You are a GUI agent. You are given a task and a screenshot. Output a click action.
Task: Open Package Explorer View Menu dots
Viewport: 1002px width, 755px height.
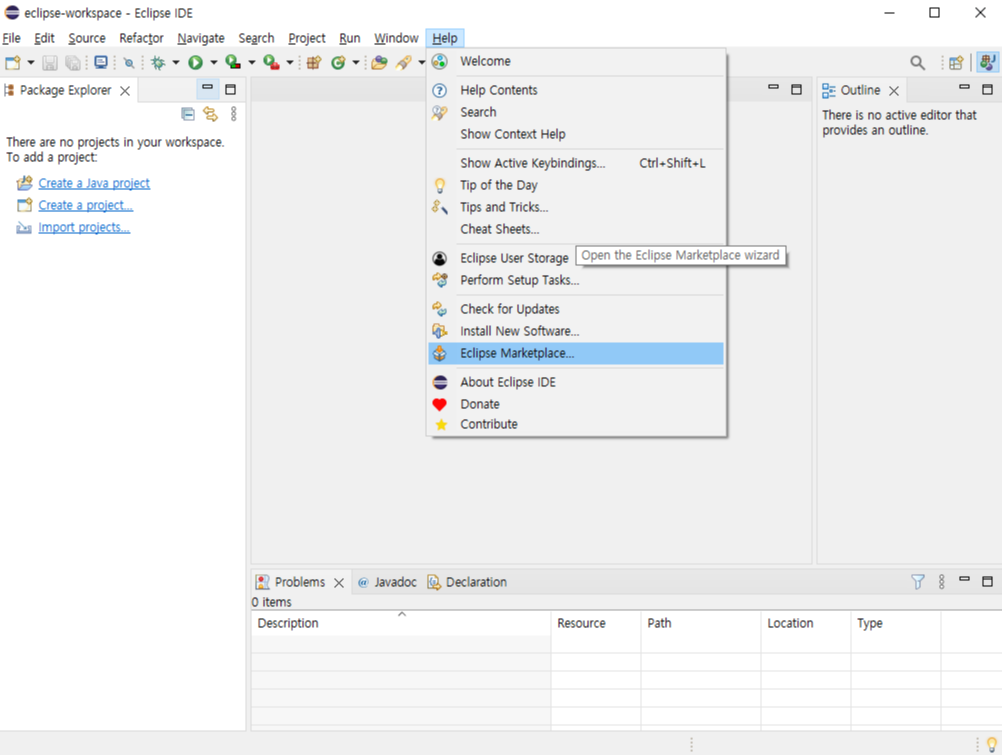pos(234,114)
